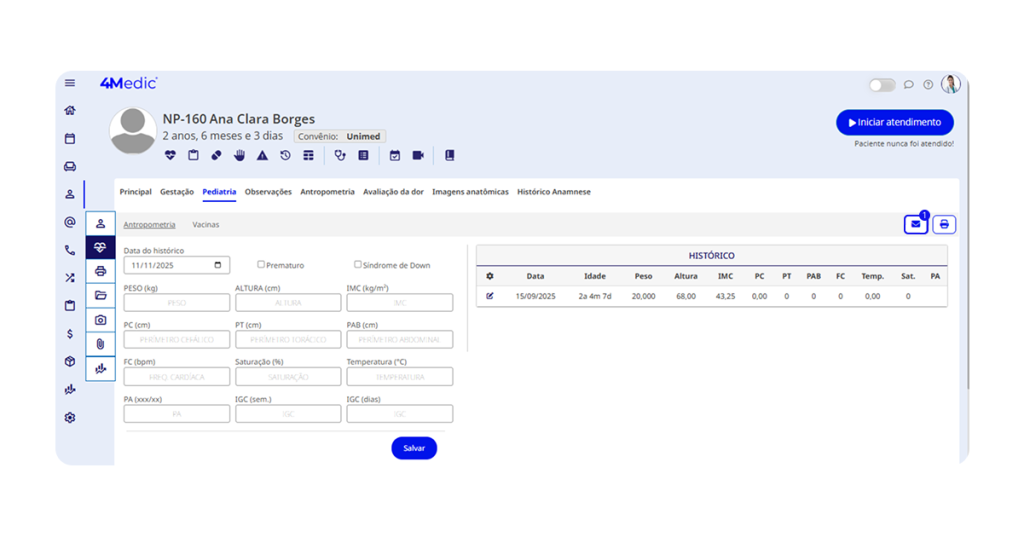Click into the PESO (kg) input field
This screenshot has width=1024, height=537.
(x=176, y=303)
